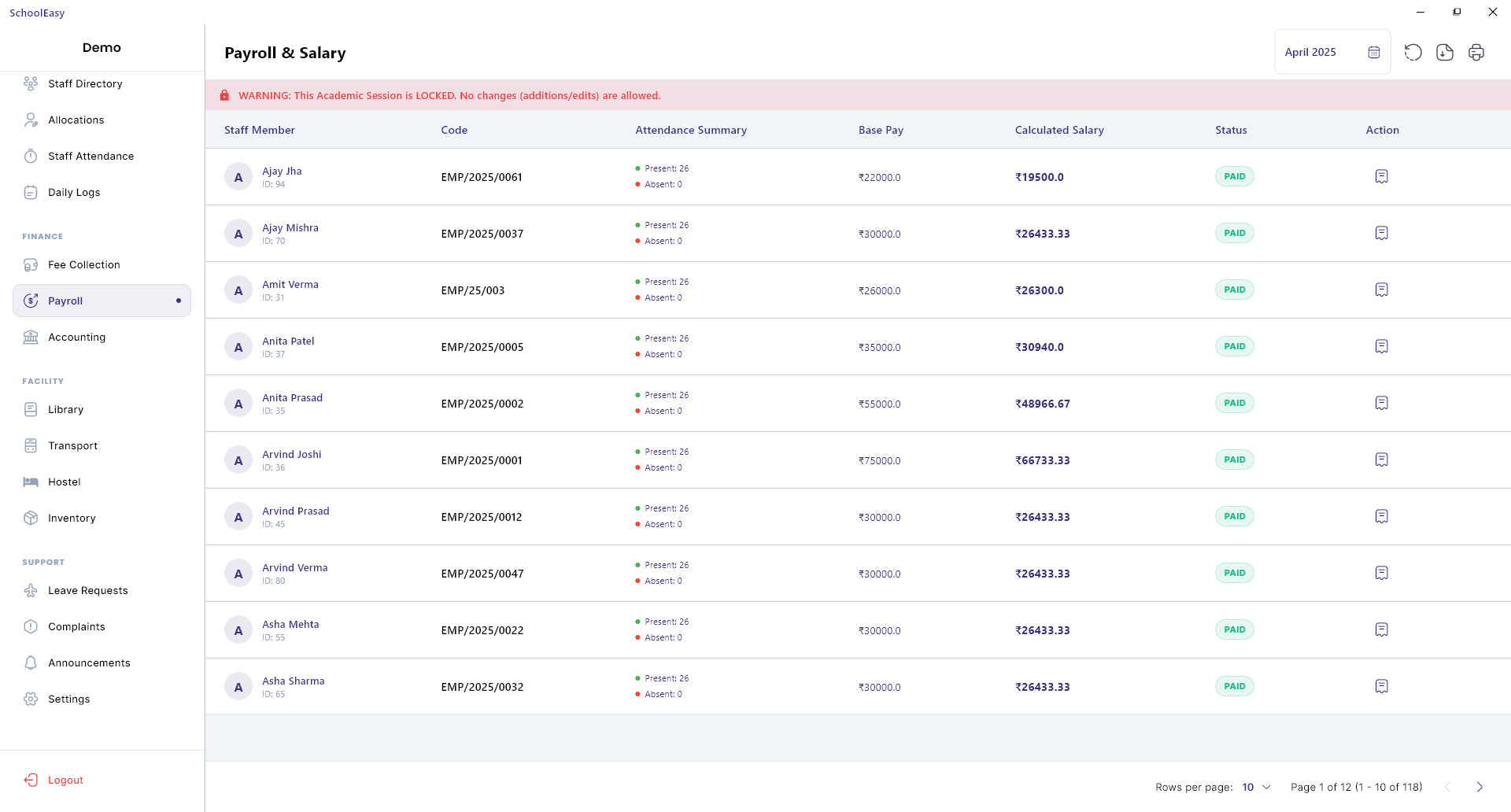Open payslip for Arvind Joshi
This screenshot has width=1511, height=812.
coord(1382,460)
